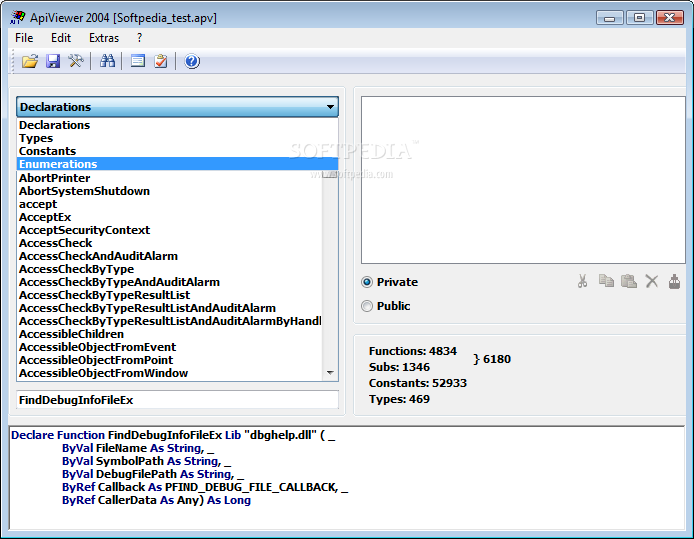Click the Constants: 52933 statistic
This screenshot has height=539, width=694.
[x=418, y=383]
